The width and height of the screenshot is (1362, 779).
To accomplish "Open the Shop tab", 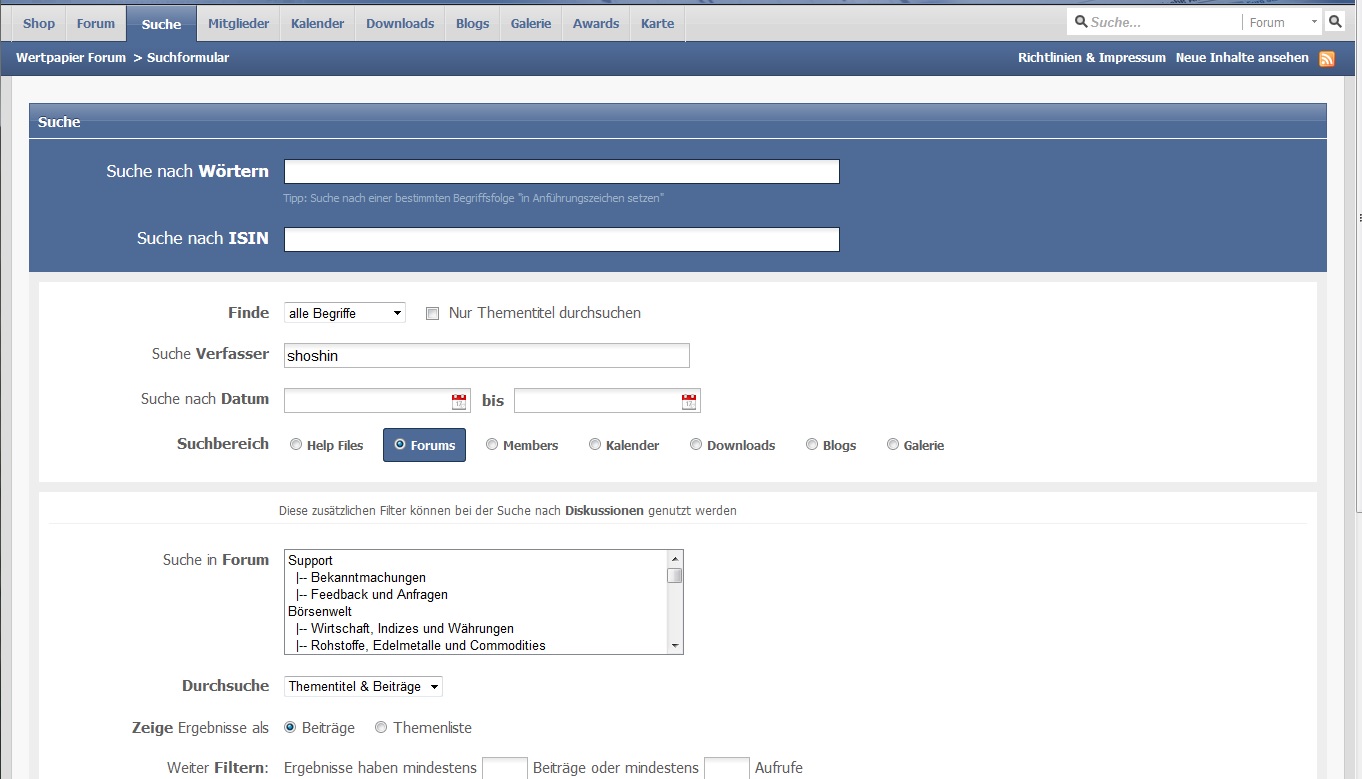I will point(39,23).
